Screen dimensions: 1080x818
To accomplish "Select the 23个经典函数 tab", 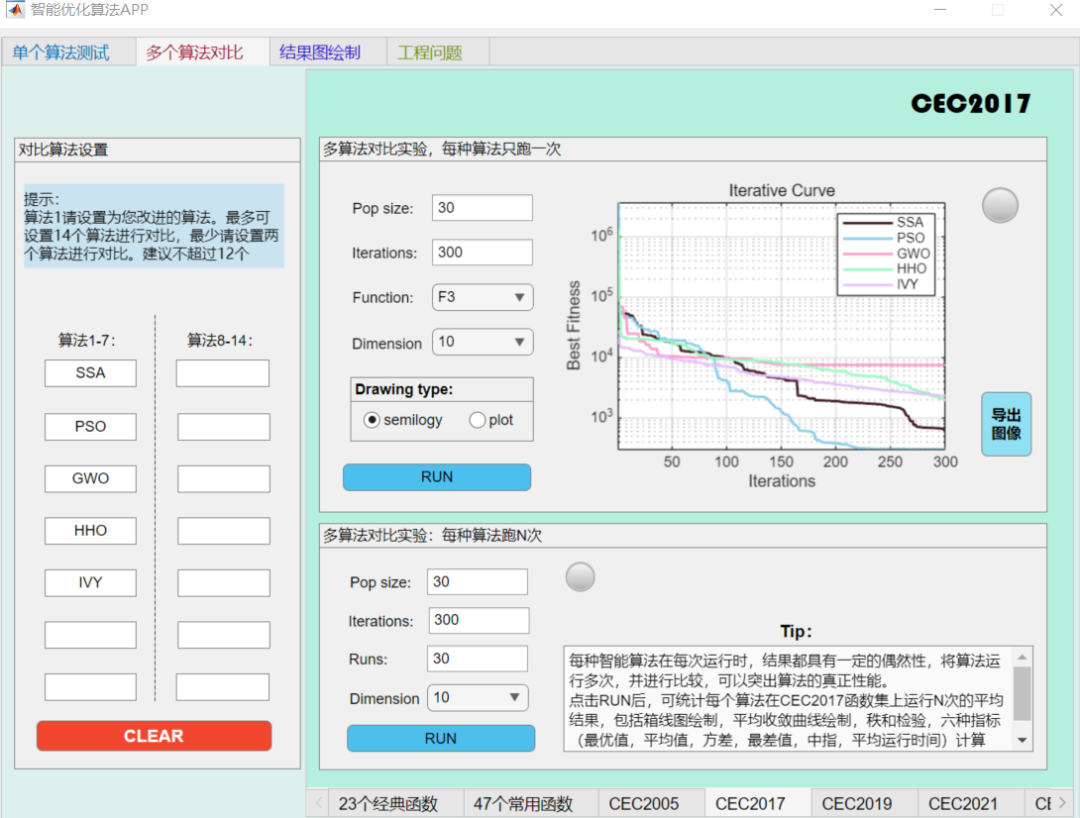I will pyautogui.click(x=390, y=803).
